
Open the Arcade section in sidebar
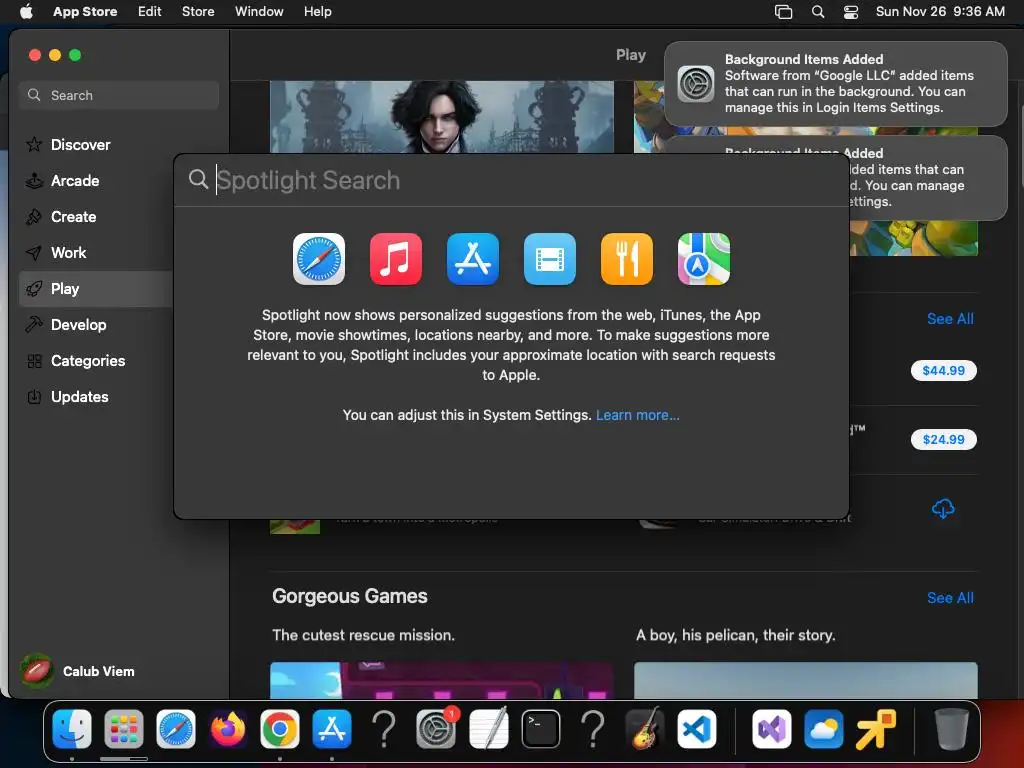(75, 181)
